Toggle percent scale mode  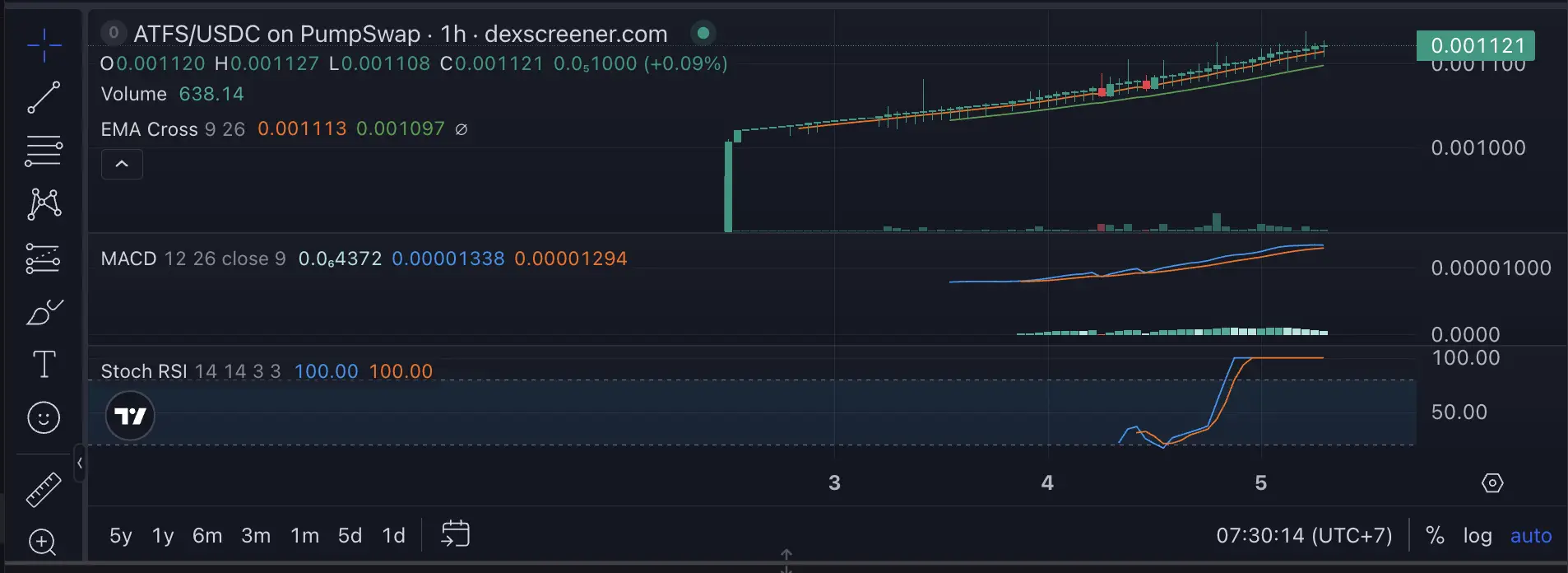(x=1435, y=535)
